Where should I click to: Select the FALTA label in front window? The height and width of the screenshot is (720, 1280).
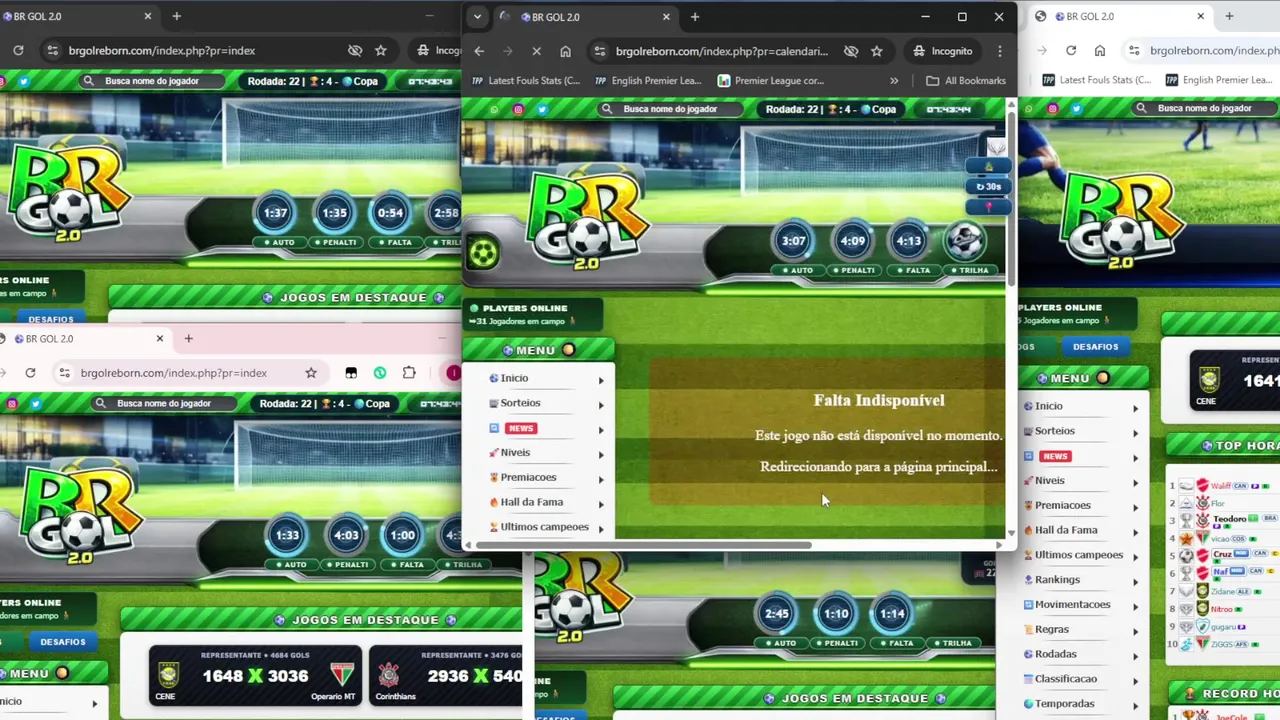tap(912, 270)
